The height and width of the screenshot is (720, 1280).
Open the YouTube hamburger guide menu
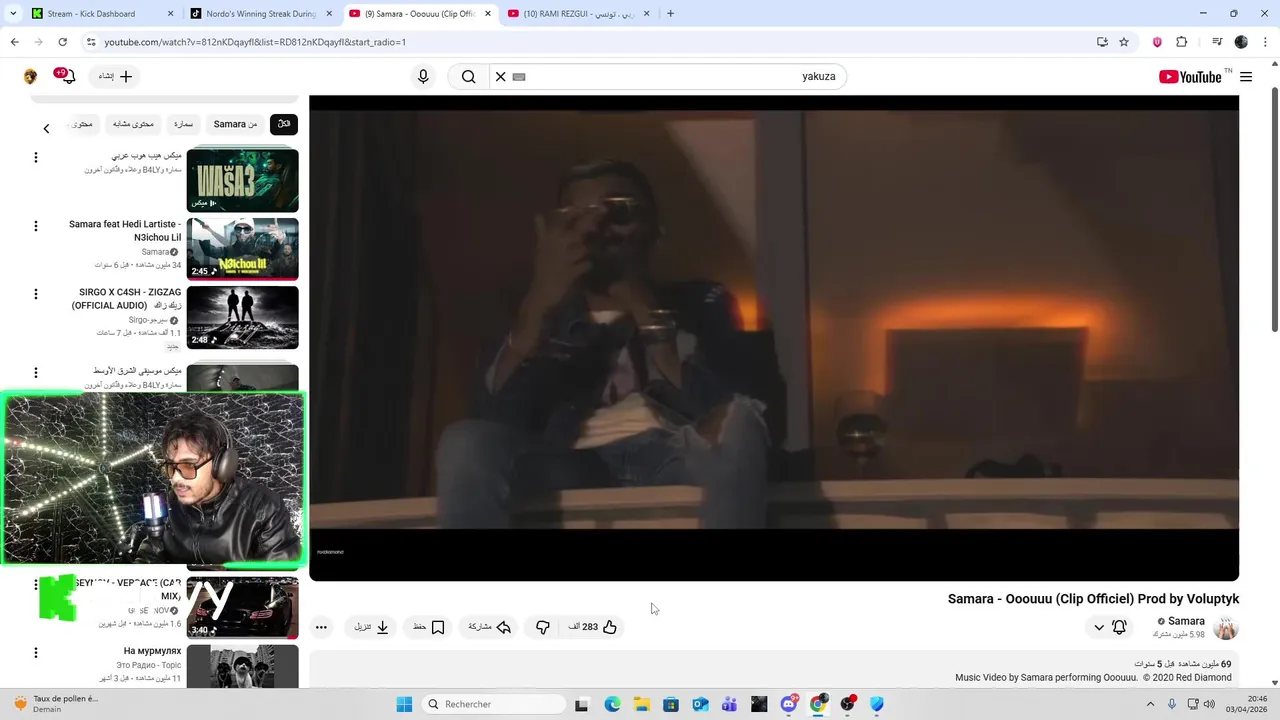[1246, 77]
